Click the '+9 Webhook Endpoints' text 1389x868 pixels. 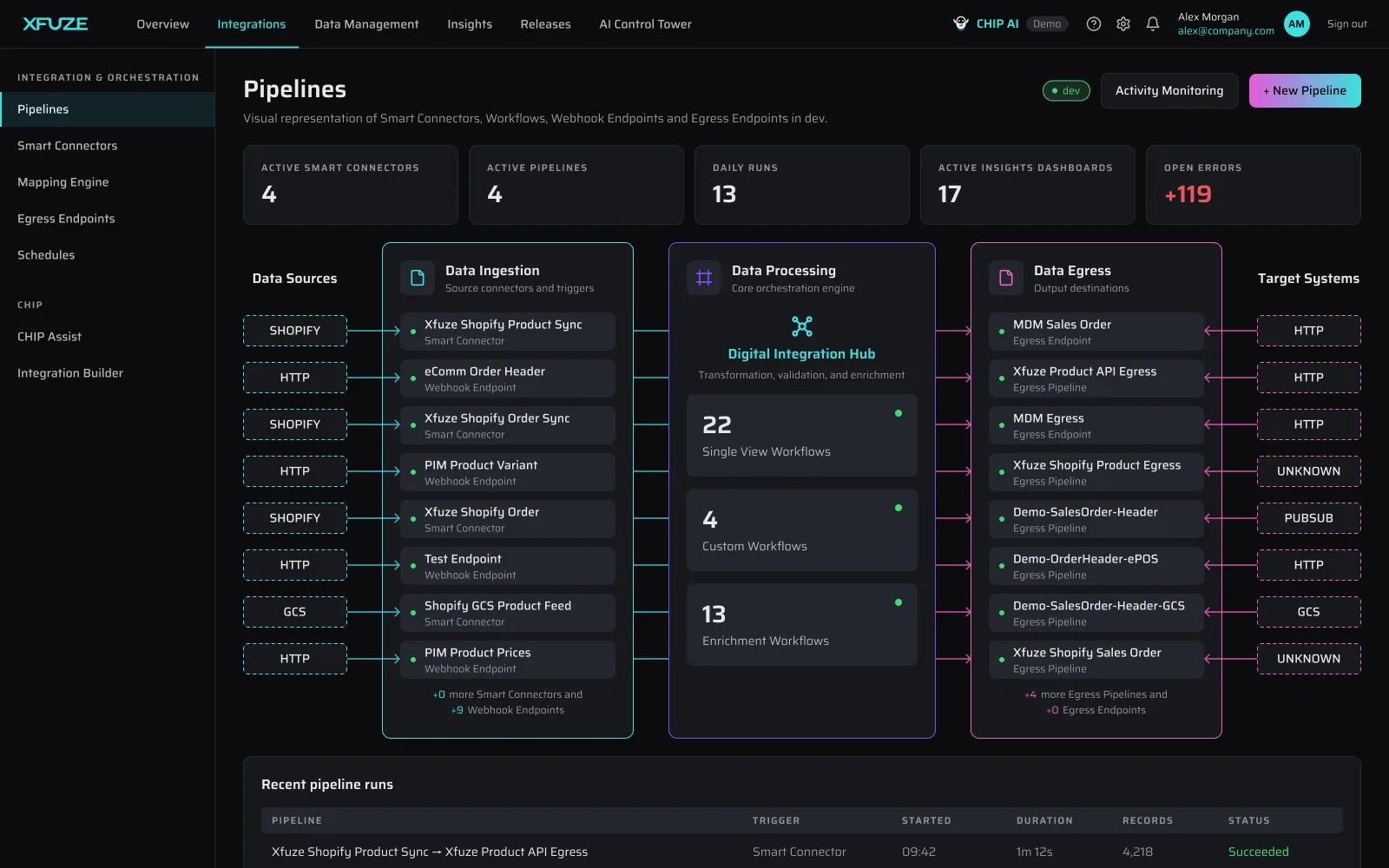(x=508, y=710)
